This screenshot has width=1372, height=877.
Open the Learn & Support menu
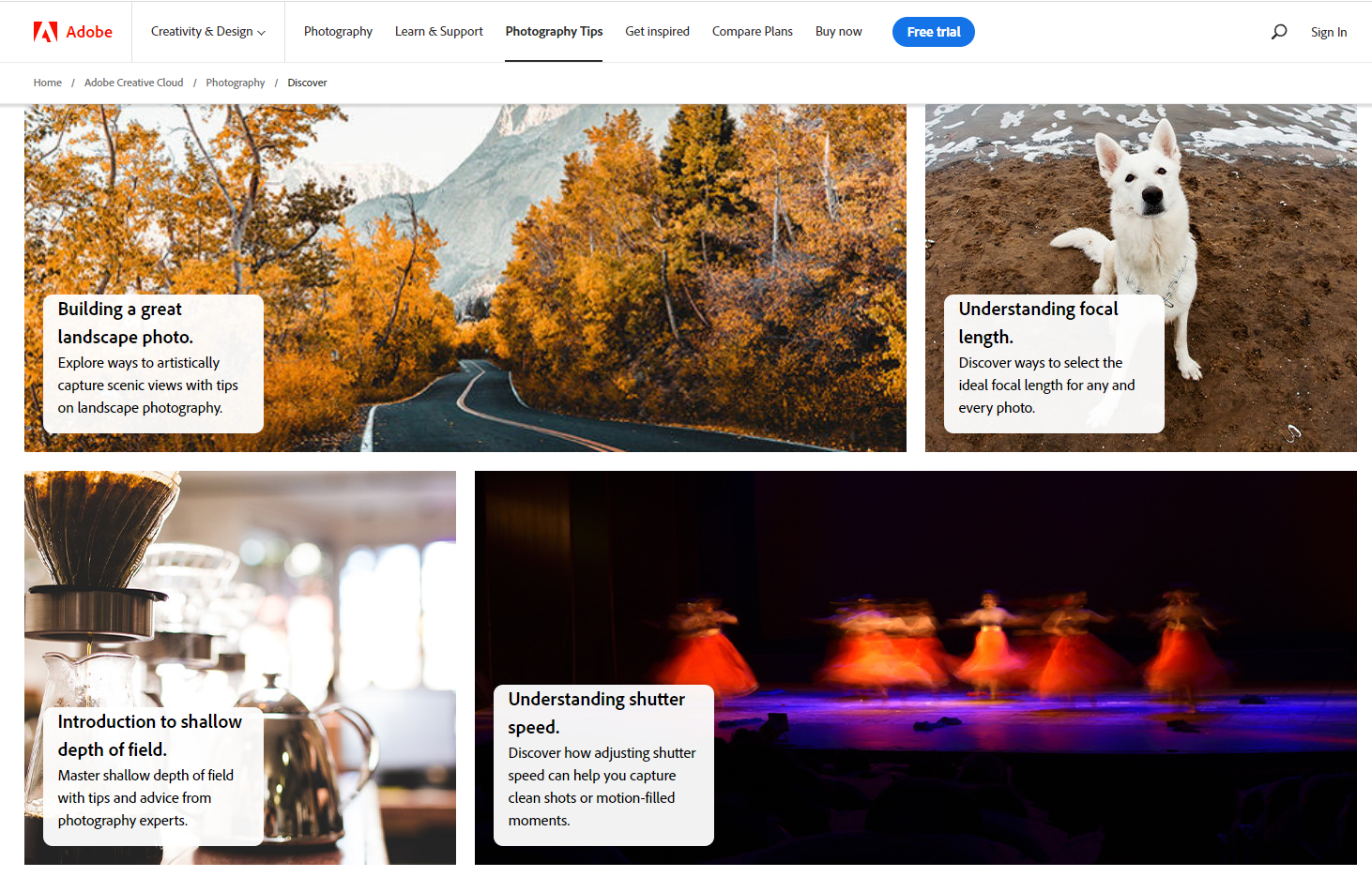click(x=438, y=31)
